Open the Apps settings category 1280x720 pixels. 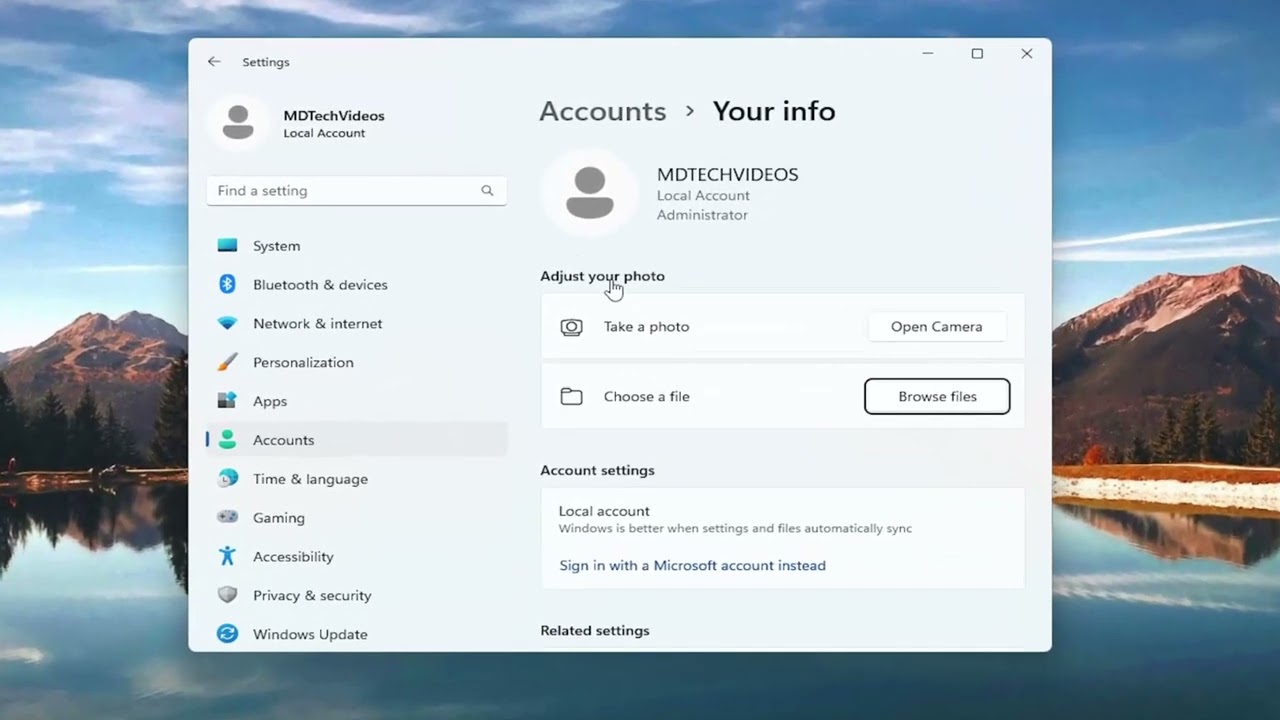[356, 401]
